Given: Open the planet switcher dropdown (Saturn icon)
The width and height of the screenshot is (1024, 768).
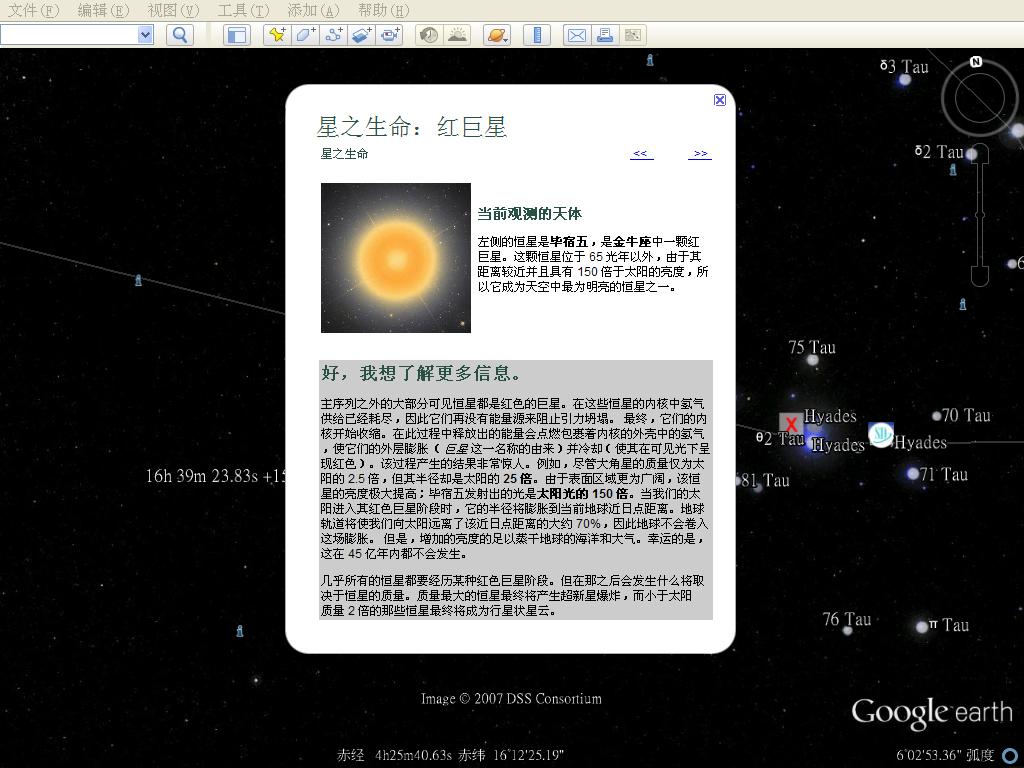Looking at the screenshot, I should pos(497,35).
